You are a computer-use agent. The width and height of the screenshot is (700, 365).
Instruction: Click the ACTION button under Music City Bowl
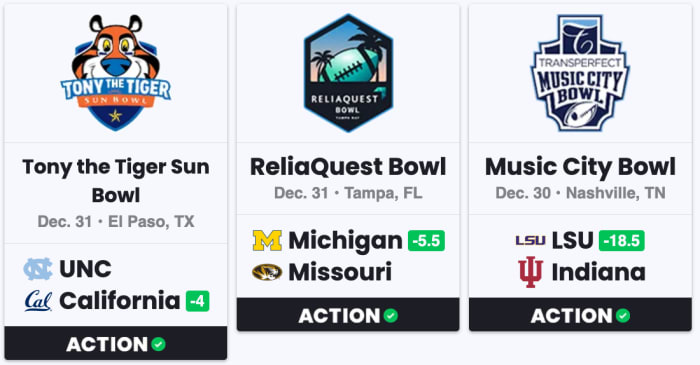580,315
